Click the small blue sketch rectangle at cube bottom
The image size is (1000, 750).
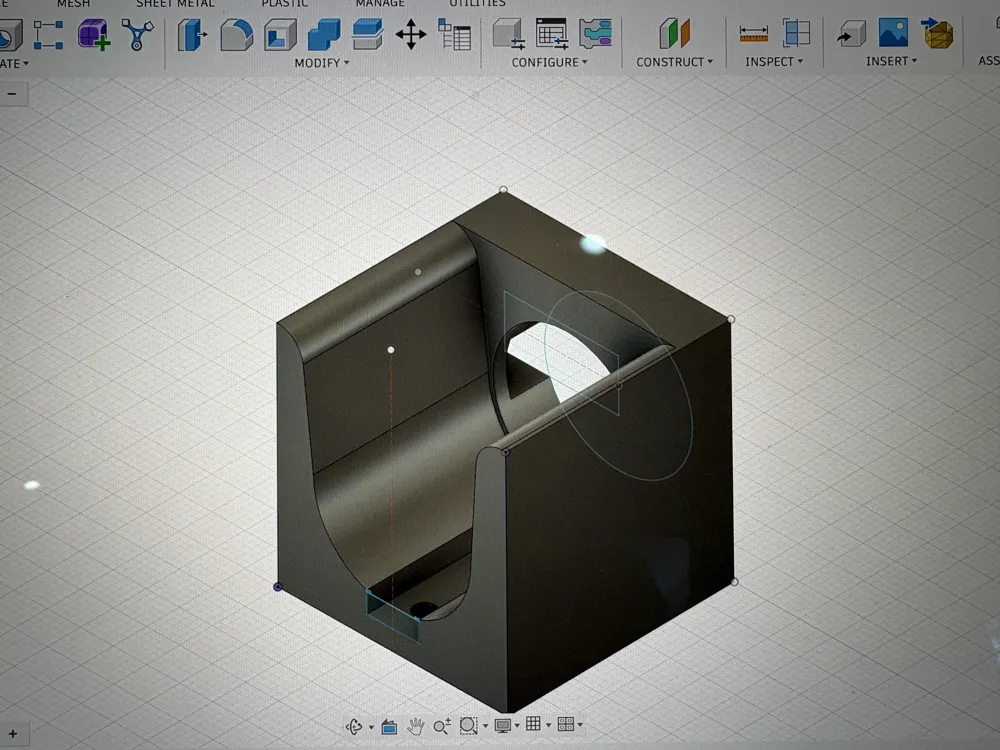click(x=393, y=615)
